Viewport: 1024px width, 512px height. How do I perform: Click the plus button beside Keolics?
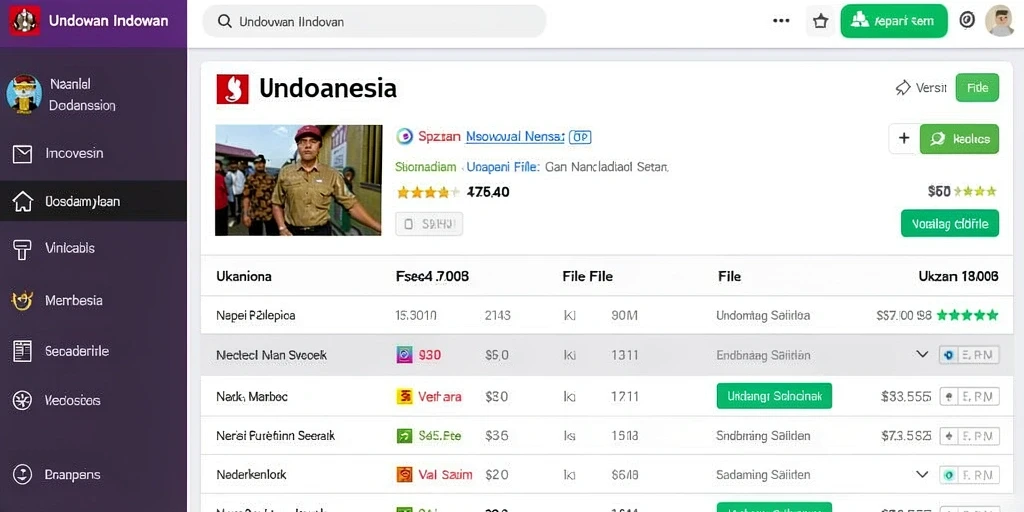point(904,138)
